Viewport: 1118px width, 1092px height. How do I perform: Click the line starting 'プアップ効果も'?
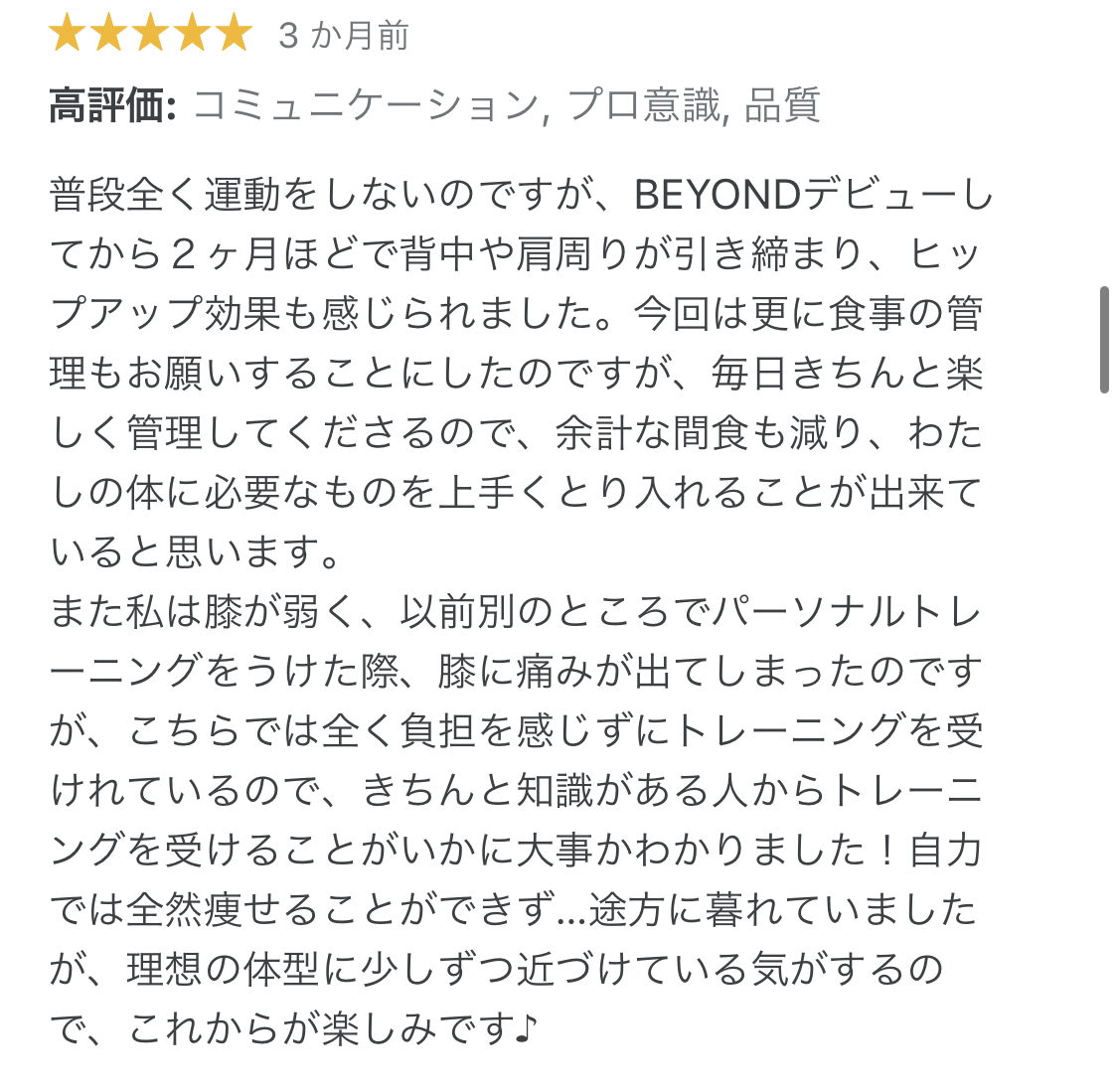pyautogui.click(x=516, y=314)
